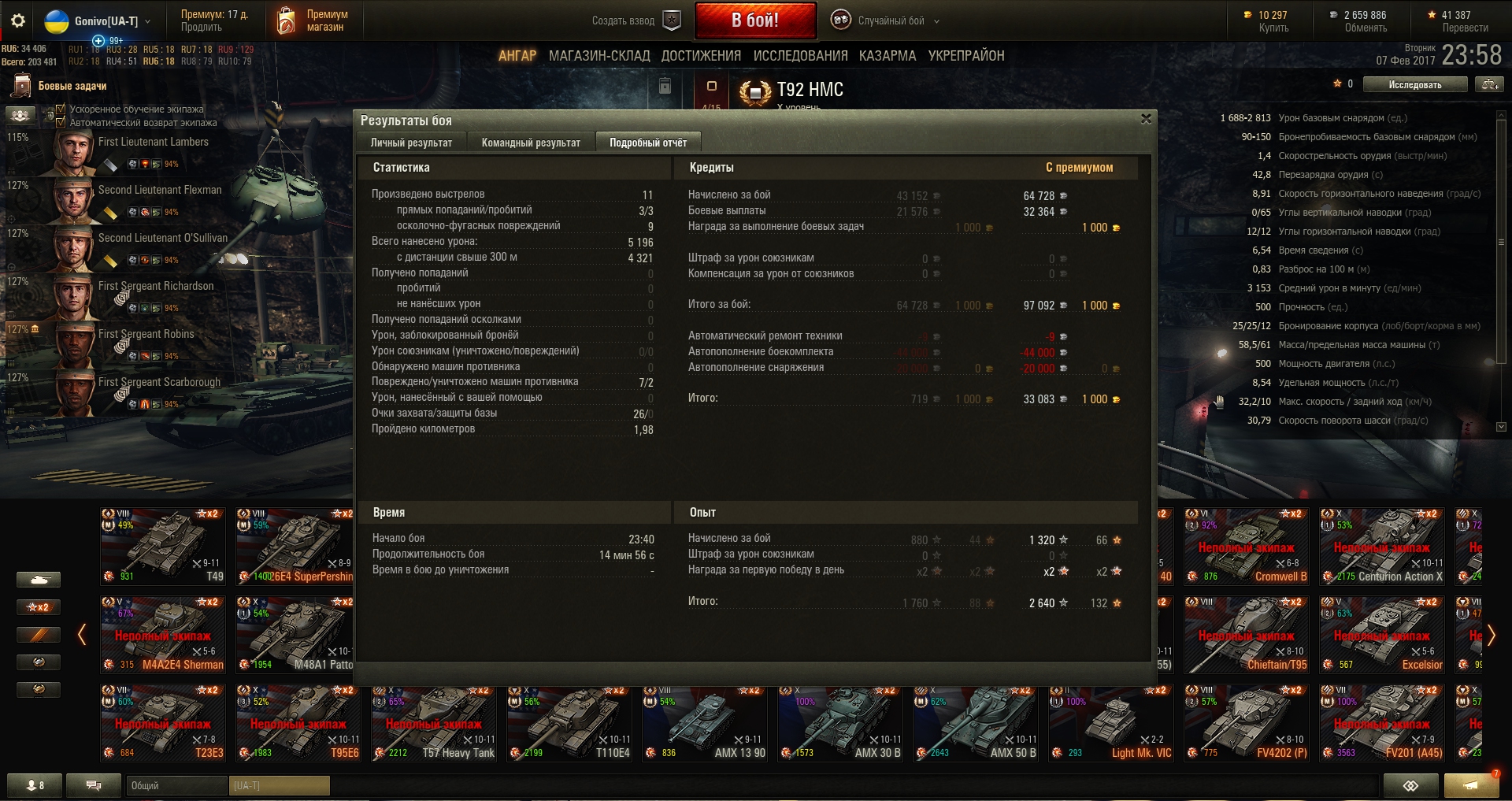Switch to 'Командный результат' tab

[x=531, y=143]
